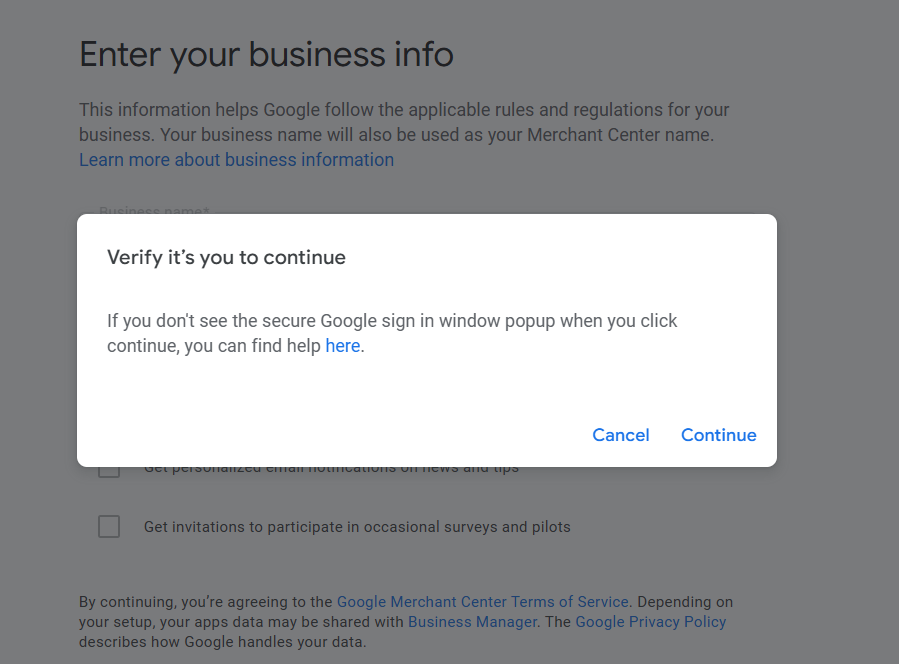Click the dialog's sign in window message text

pos(392,333)
